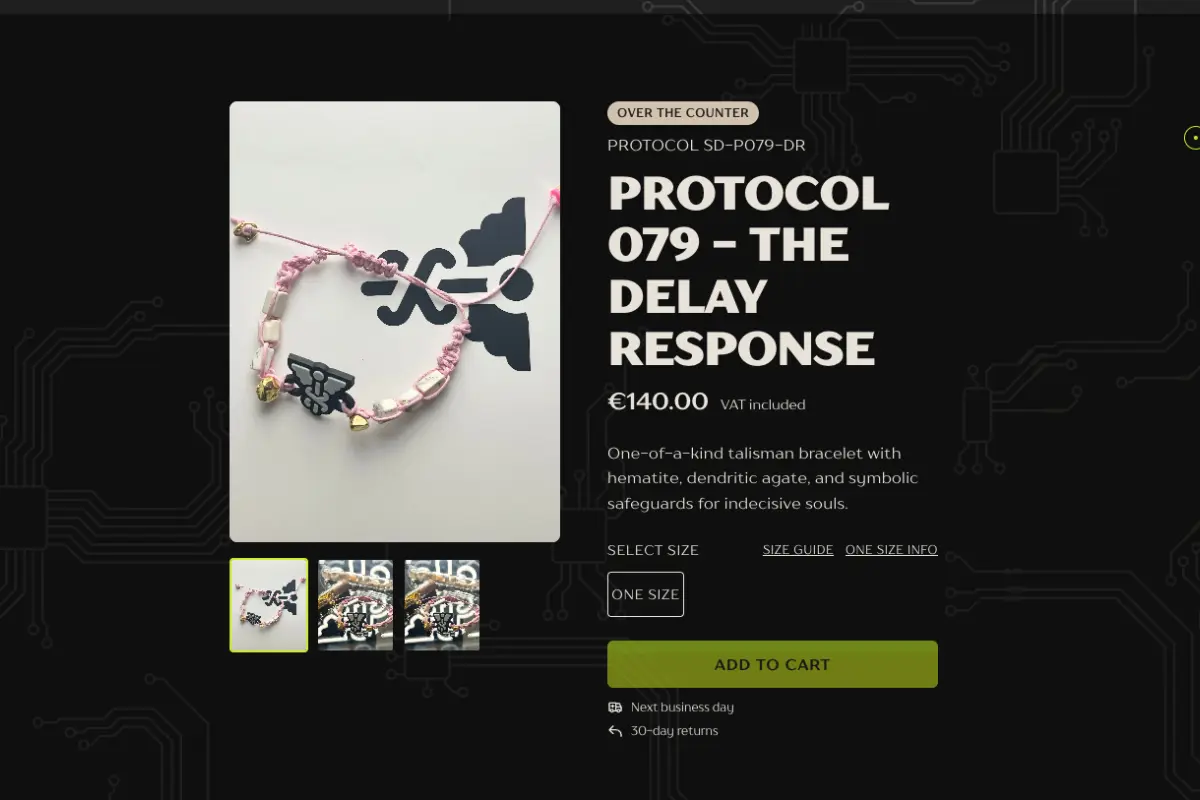Click the Protocol 079 product title
Screen dimensions: 1200x800
click(x=748, y=271)
